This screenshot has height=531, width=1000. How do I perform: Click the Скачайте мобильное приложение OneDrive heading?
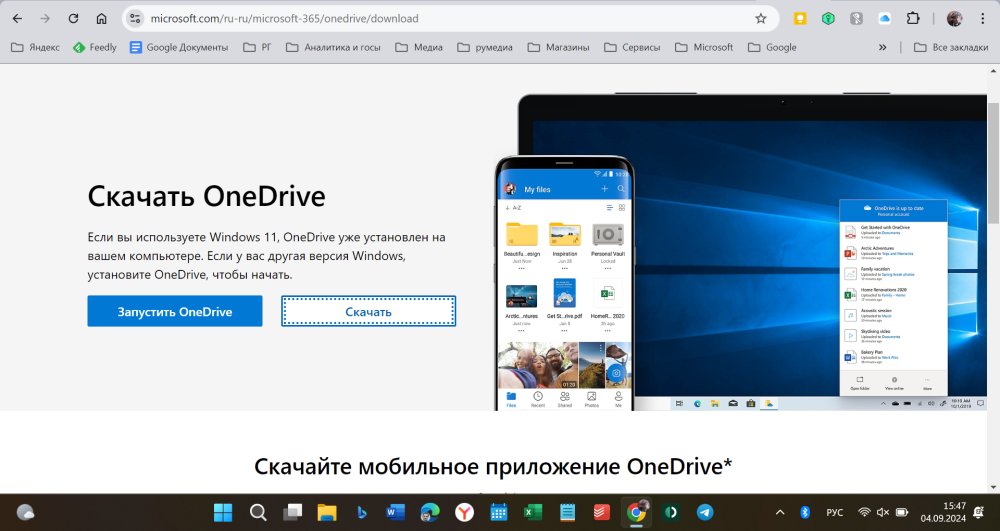(x=493, y=467)
